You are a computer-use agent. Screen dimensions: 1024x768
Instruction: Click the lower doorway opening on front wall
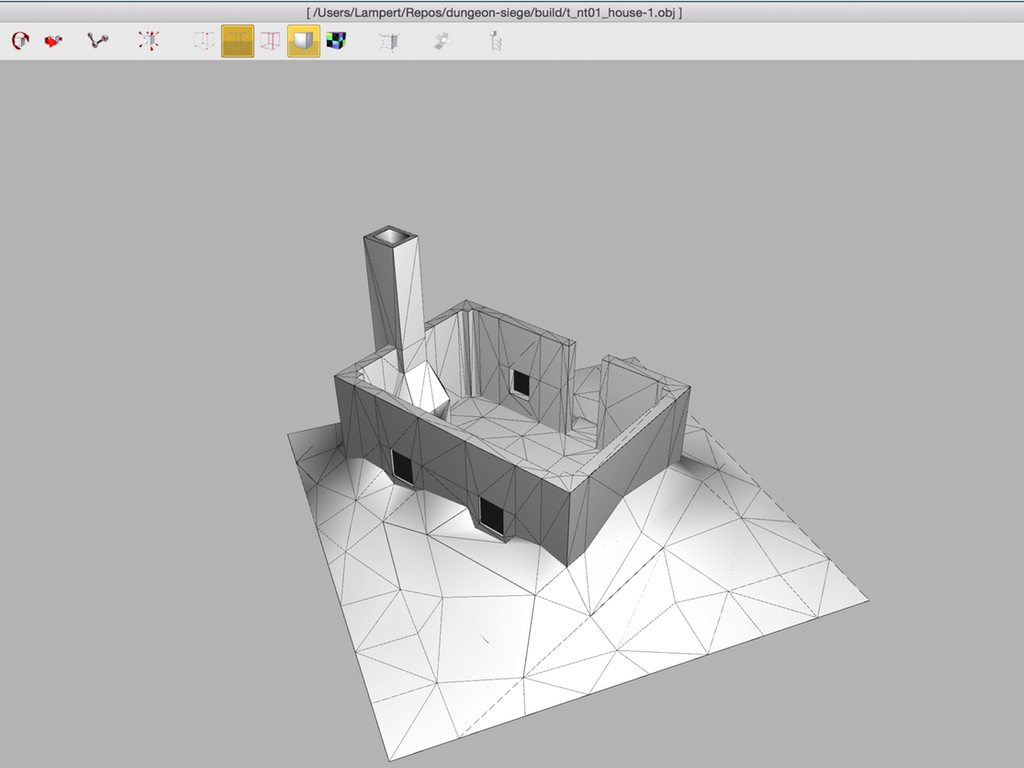[492, 514]
